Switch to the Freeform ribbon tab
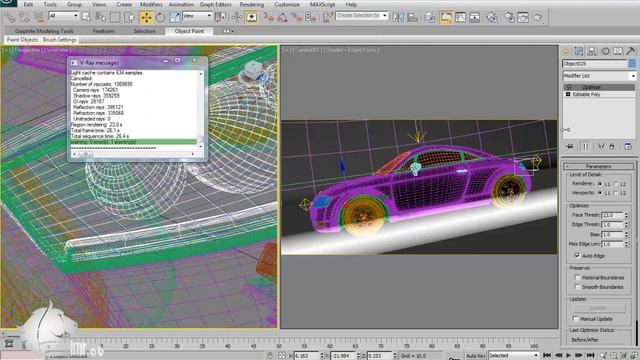The image size is (640, 360). click(x=104, y=31)
